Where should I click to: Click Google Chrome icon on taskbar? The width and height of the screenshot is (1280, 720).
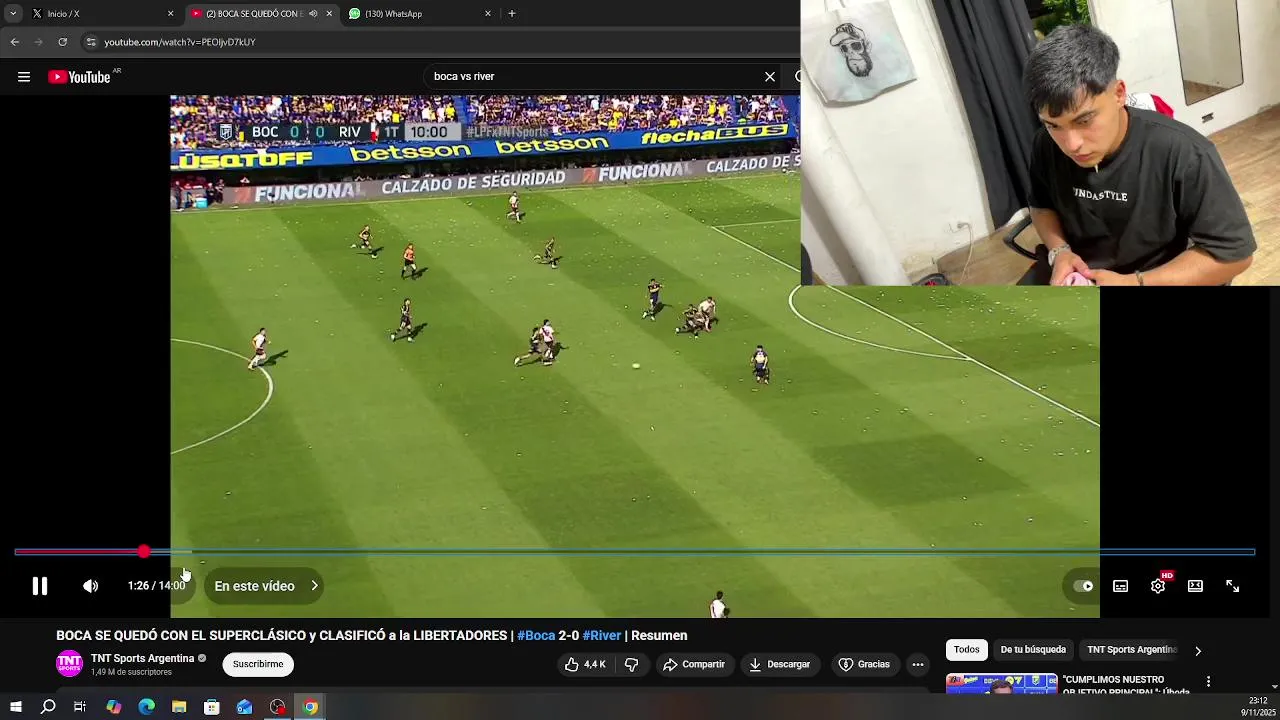tap(311, 707)
